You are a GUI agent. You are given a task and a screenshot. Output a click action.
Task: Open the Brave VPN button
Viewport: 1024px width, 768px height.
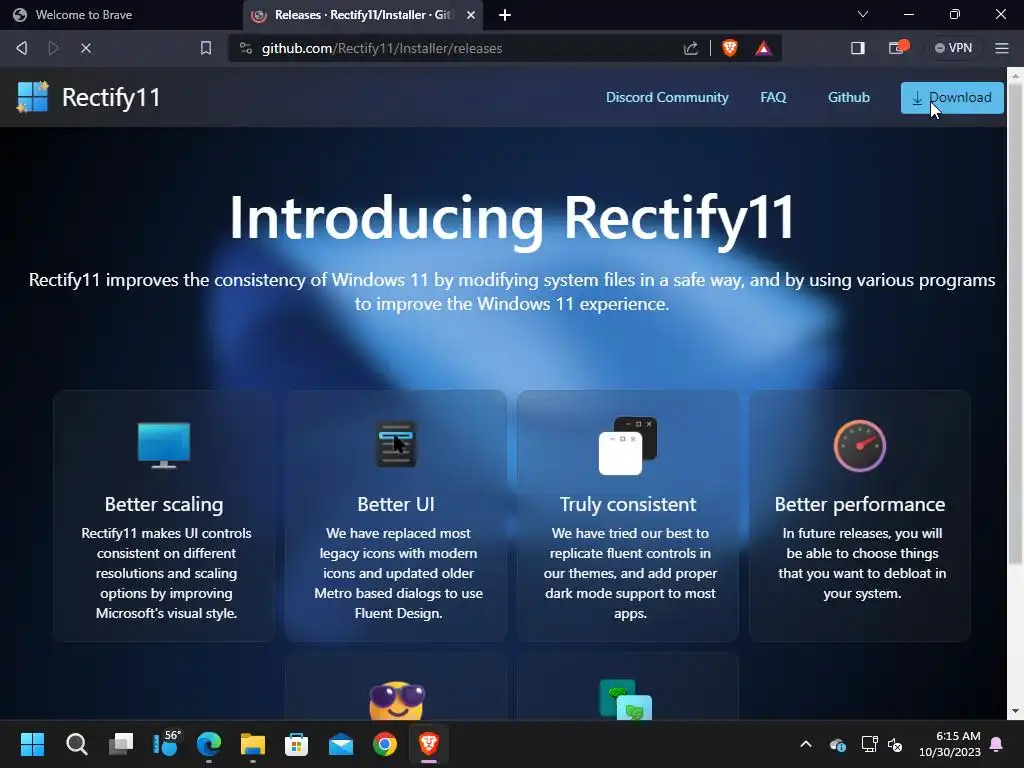pyautogui.click(x=953, y=48)
